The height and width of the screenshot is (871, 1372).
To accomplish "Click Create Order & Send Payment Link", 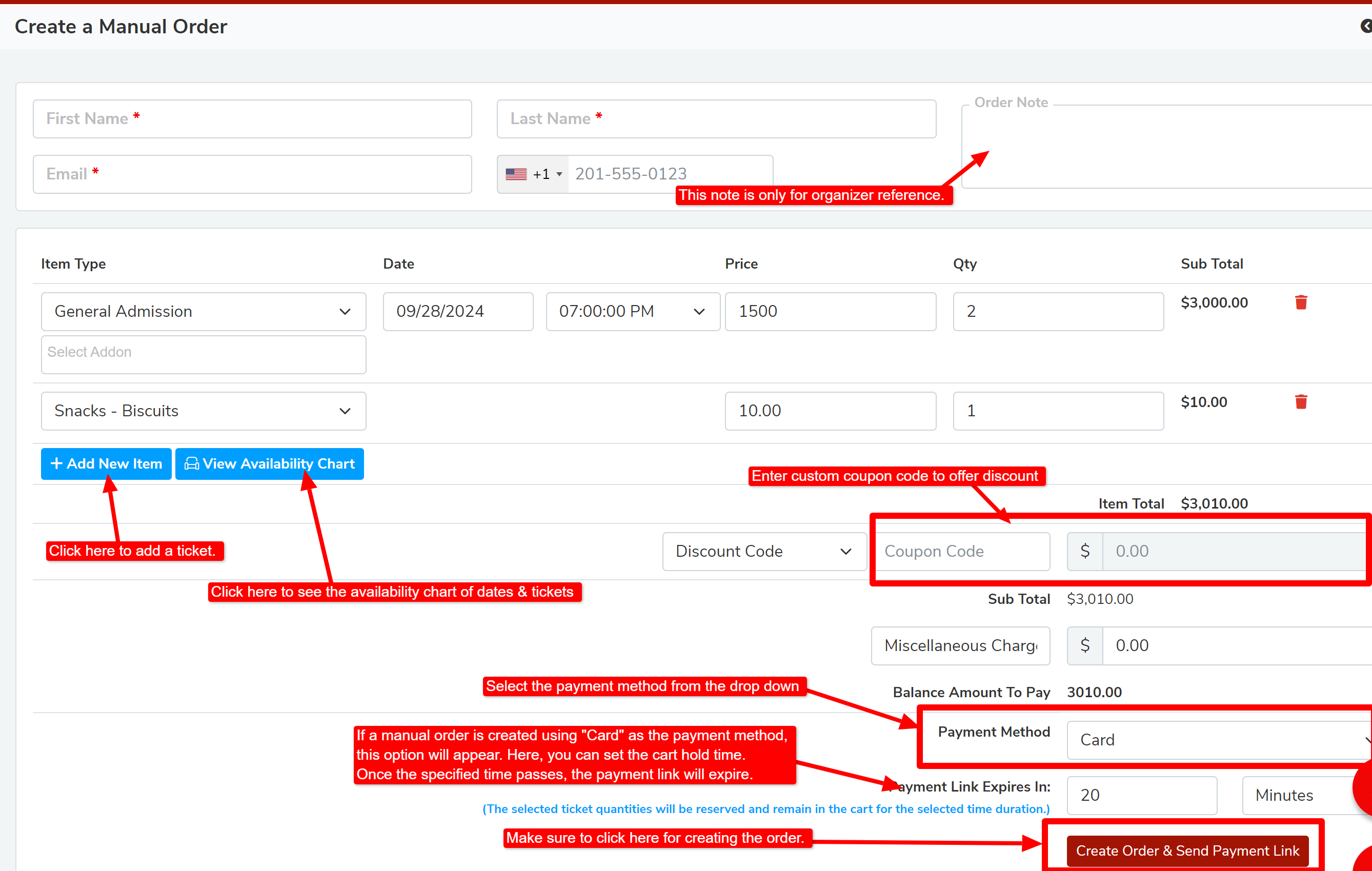I will [x=1187, y=850].
